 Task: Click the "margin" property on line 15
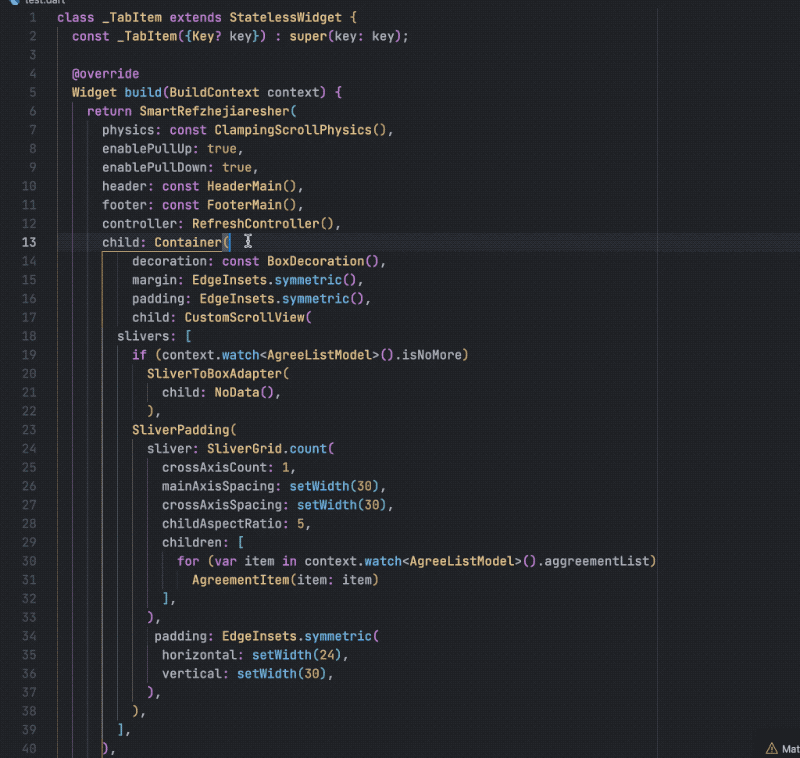pos(154,280)
